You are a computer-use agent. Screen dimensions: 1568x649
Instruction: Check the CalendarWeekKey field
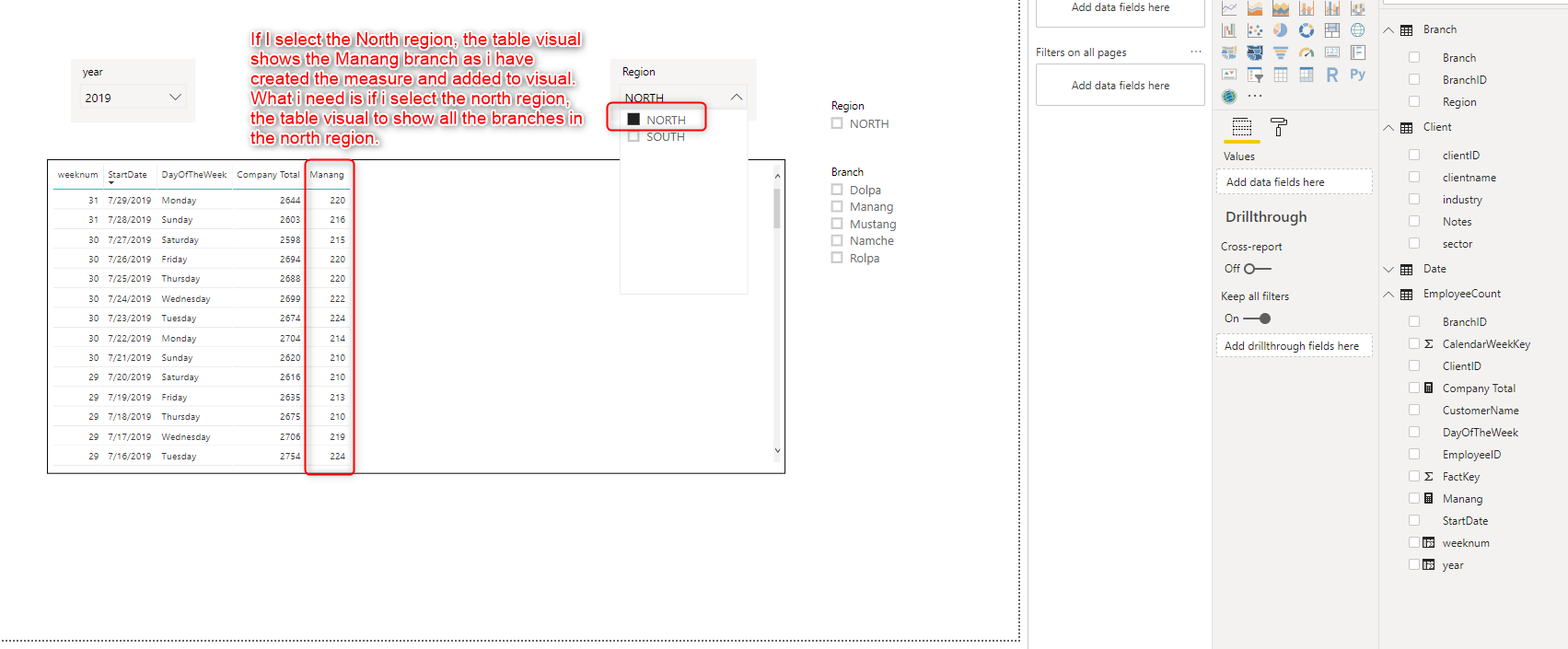click(x=1414, y=344)
